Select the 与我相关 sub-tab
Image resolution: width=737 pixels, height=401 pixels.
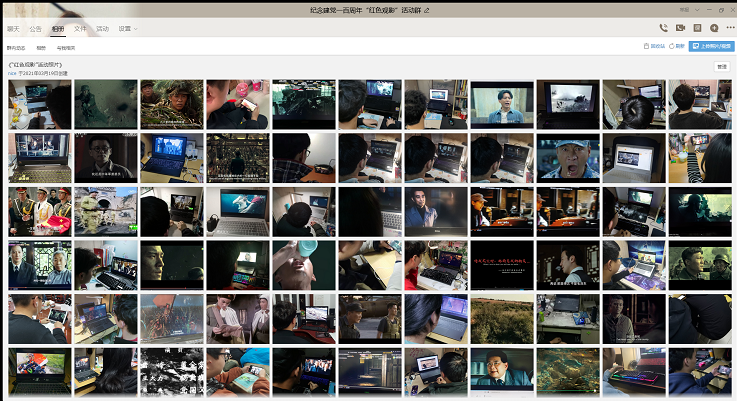[x=66, y=47]
